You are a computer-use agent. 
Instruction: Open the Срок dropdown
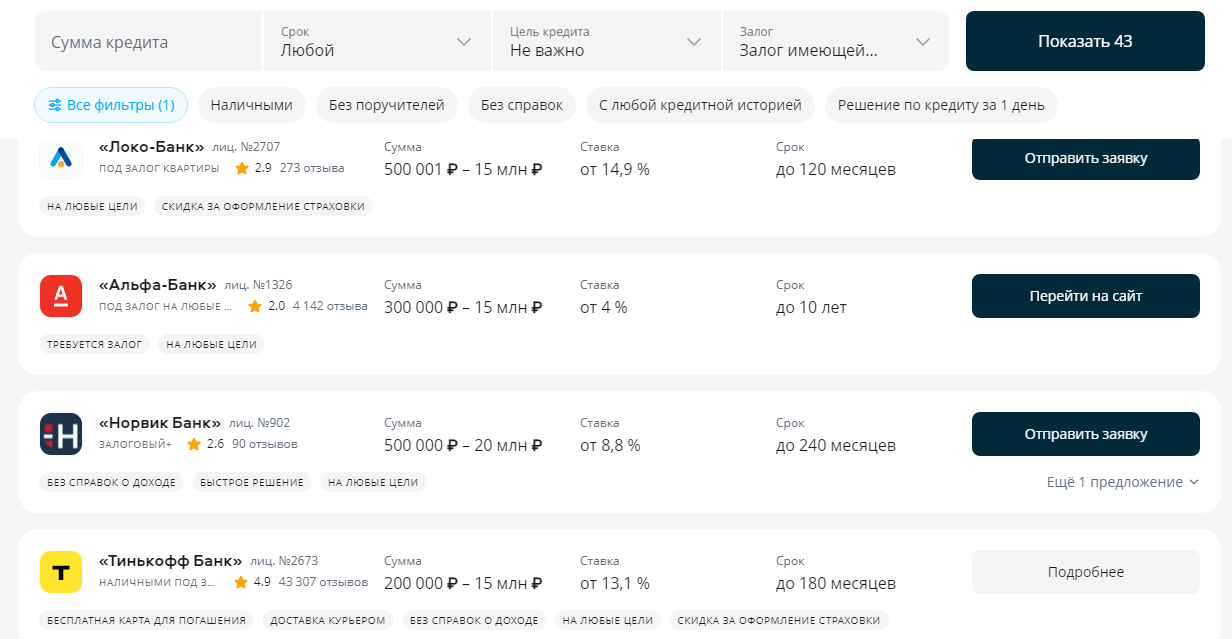[377, 41]
